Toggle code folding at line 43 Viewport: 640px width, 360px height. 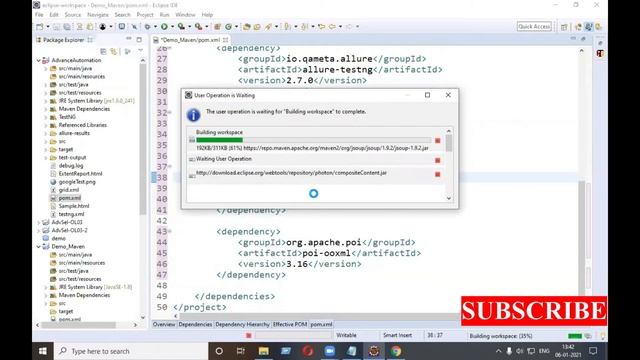pos(170,231)
